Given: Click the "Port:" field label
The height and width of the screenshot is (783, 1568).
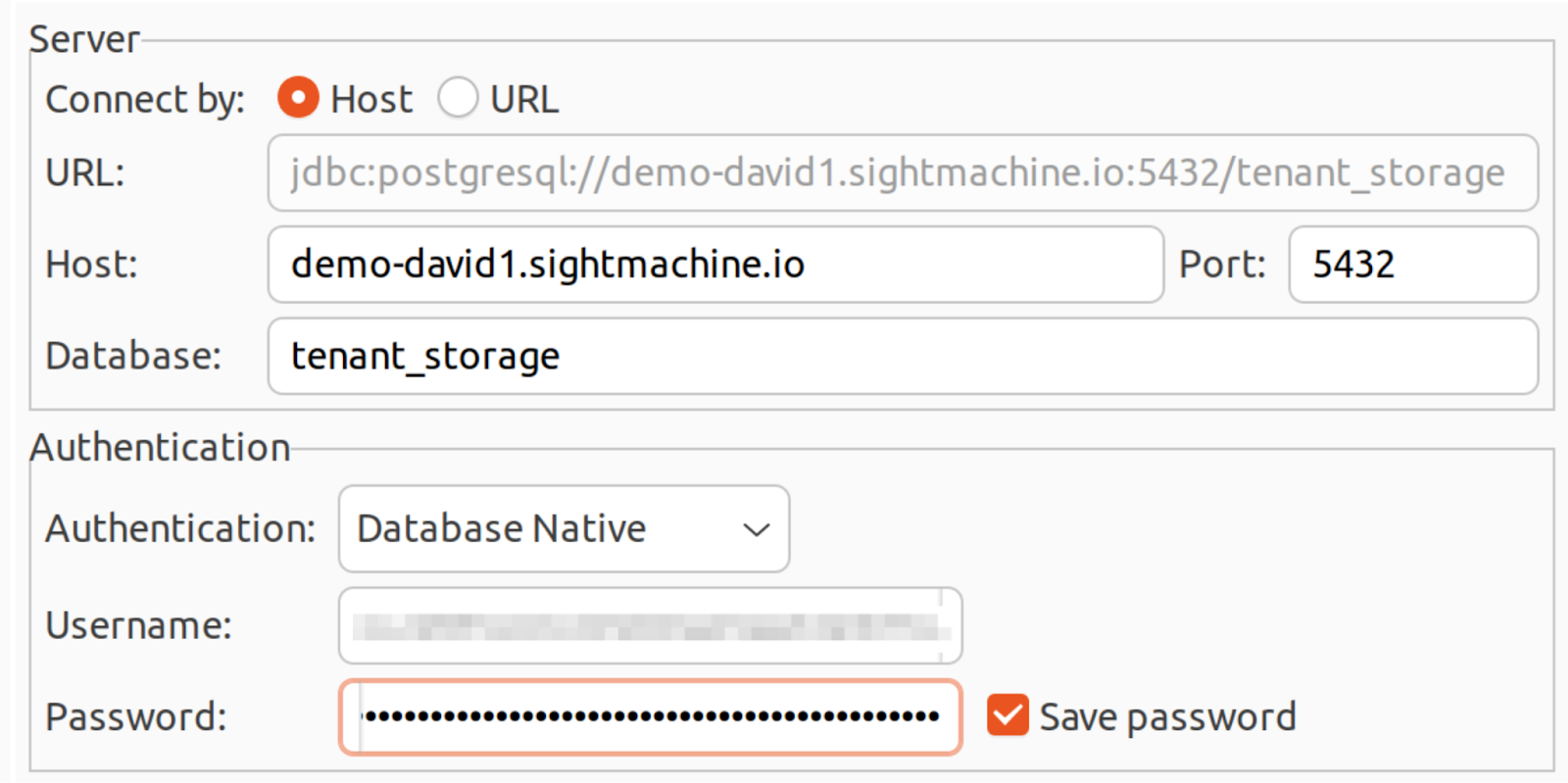Looking at the screenshot, I should click(x=1222, y=265).
